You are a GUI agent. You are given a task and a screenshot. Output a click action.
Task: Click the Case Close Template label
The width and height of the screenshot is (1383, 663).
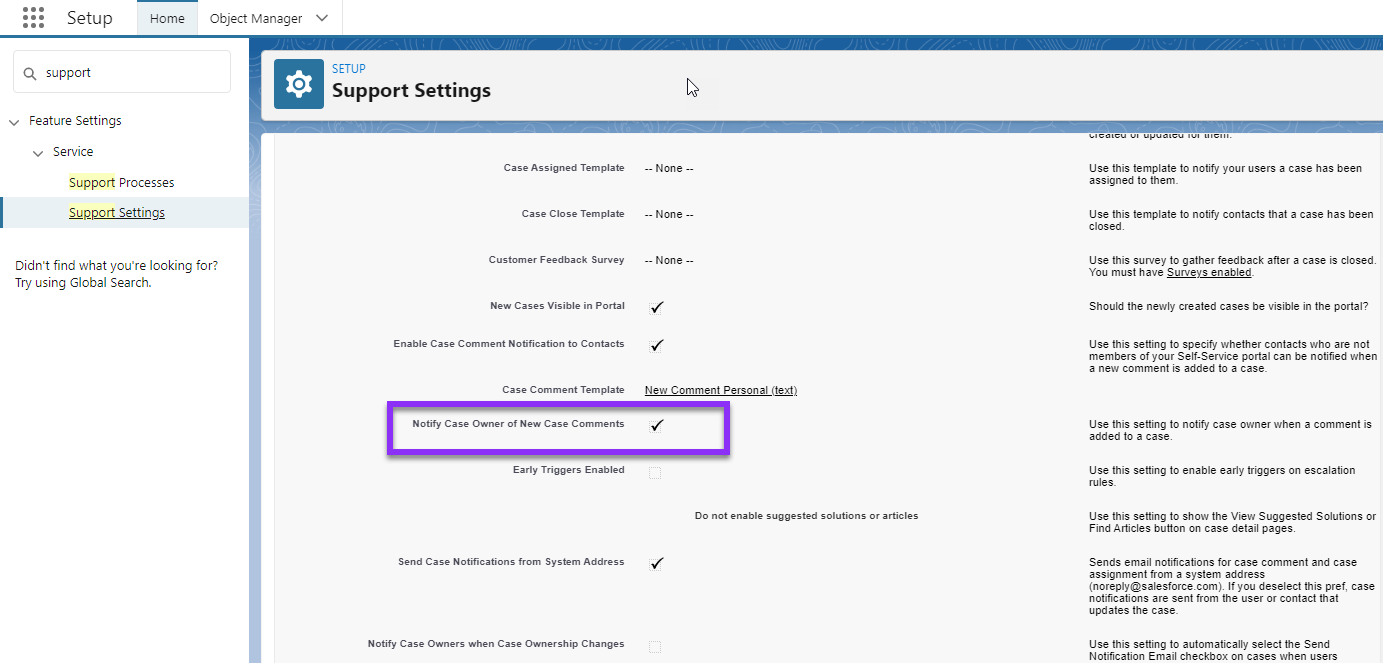573,214
